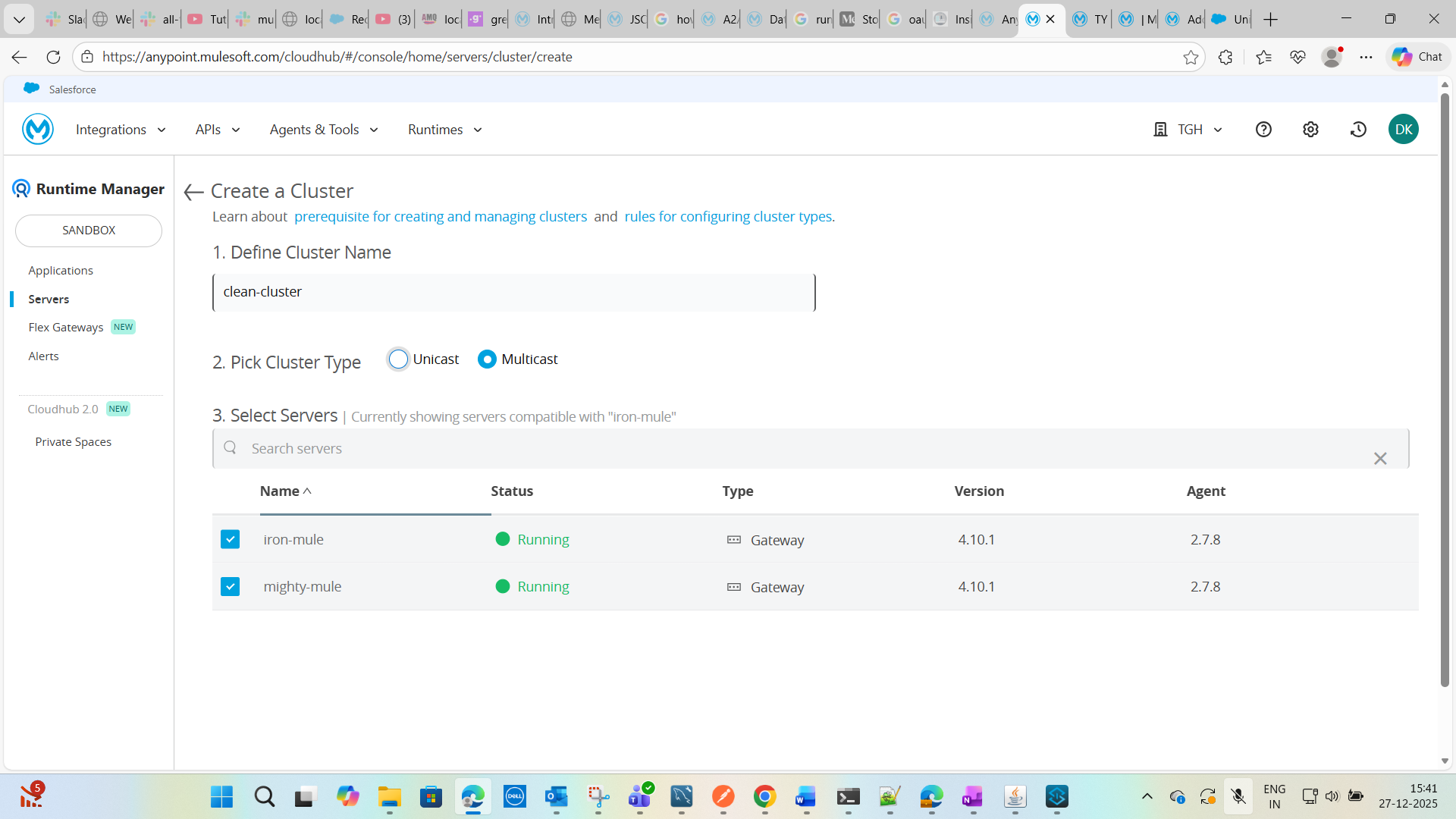
Task: Click the MuleSoft Anypoint logo icon
Action: [38, 130]
